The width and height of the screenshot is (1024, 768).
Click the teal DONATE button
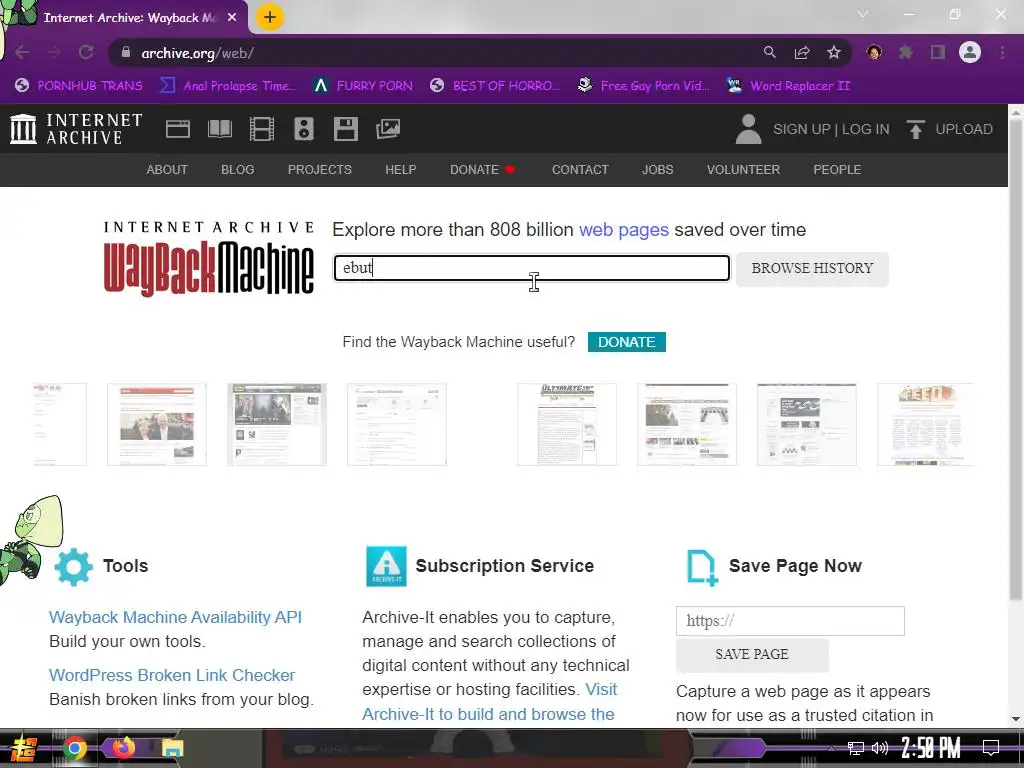click(626, 342)
